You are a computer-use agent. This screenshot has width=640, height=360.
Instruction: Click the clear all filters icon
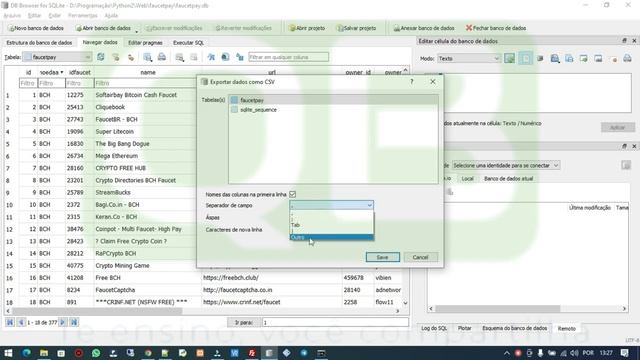(116, 57)
